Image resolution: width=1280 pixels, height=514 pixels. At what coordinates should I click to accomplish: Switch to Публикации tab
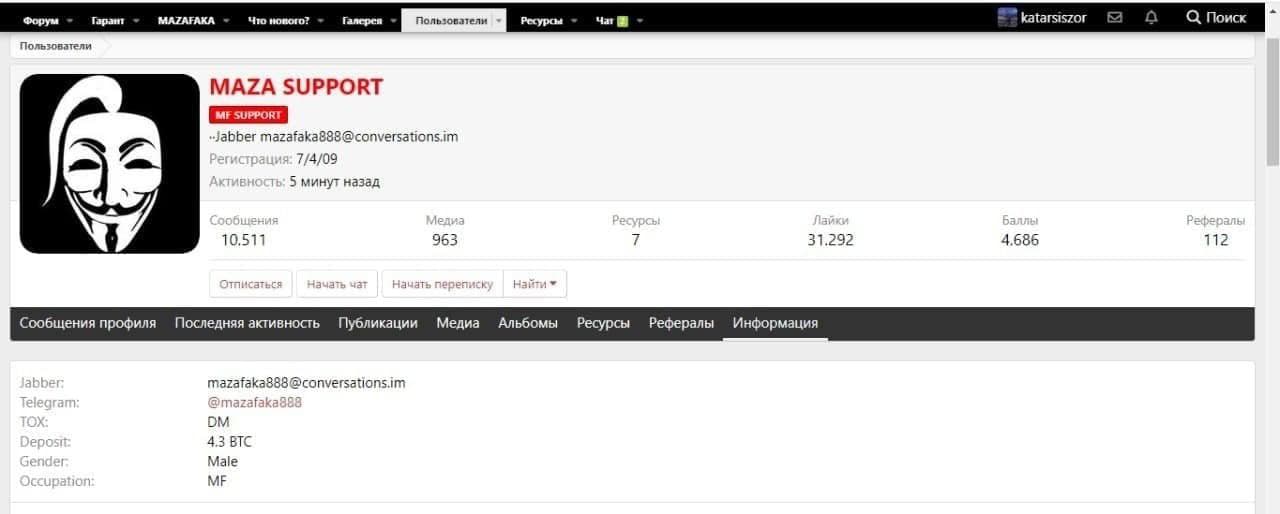pos(378,323)
